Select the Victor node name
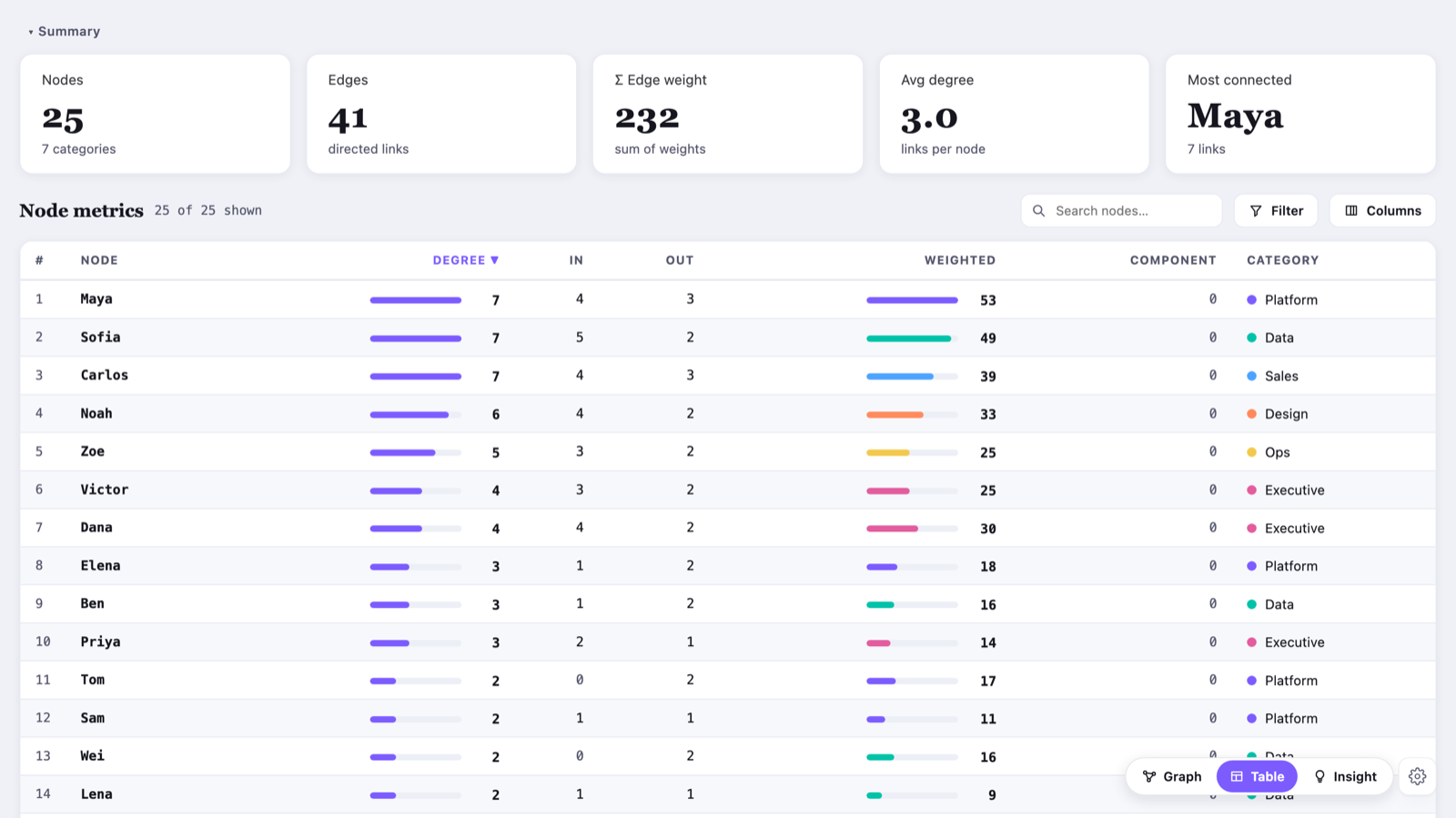 click(105, 490)
